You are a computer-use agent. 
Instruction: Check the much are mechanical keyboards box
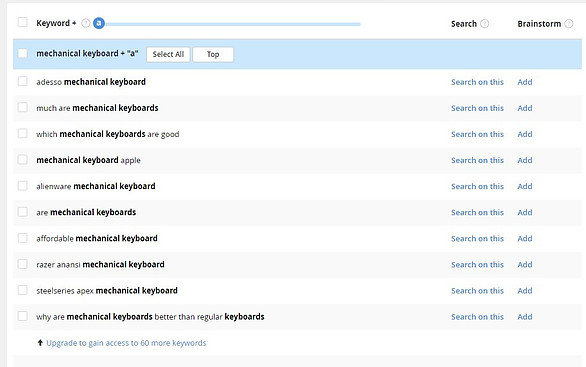[x=22, y=107]
